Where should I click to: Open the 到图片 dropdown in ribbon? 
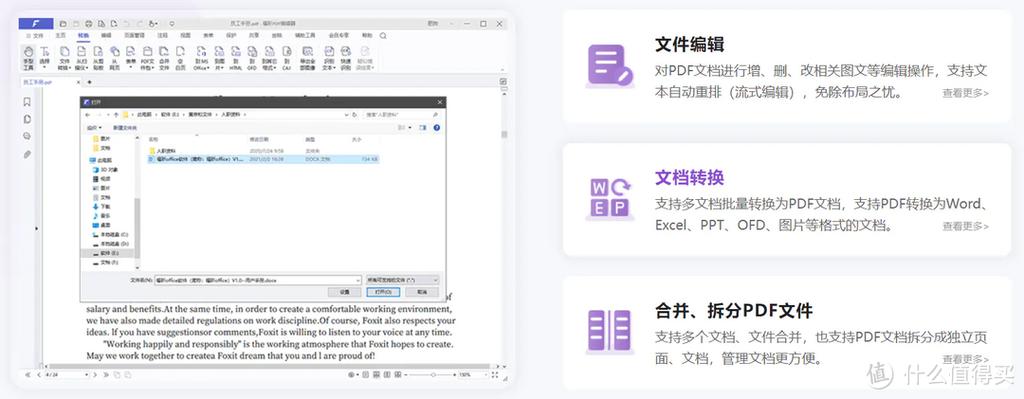tap(219, 58)
